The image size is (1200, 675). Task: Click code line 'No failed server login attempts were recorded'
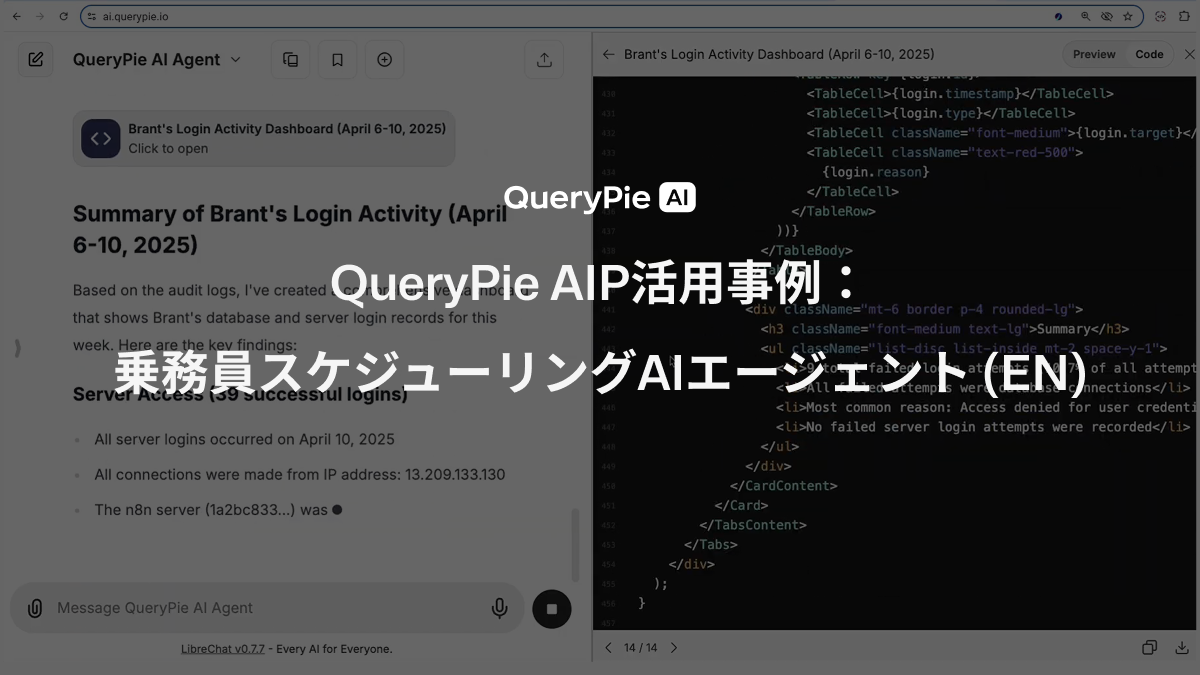pyautogui.click(x=983, y=427)
